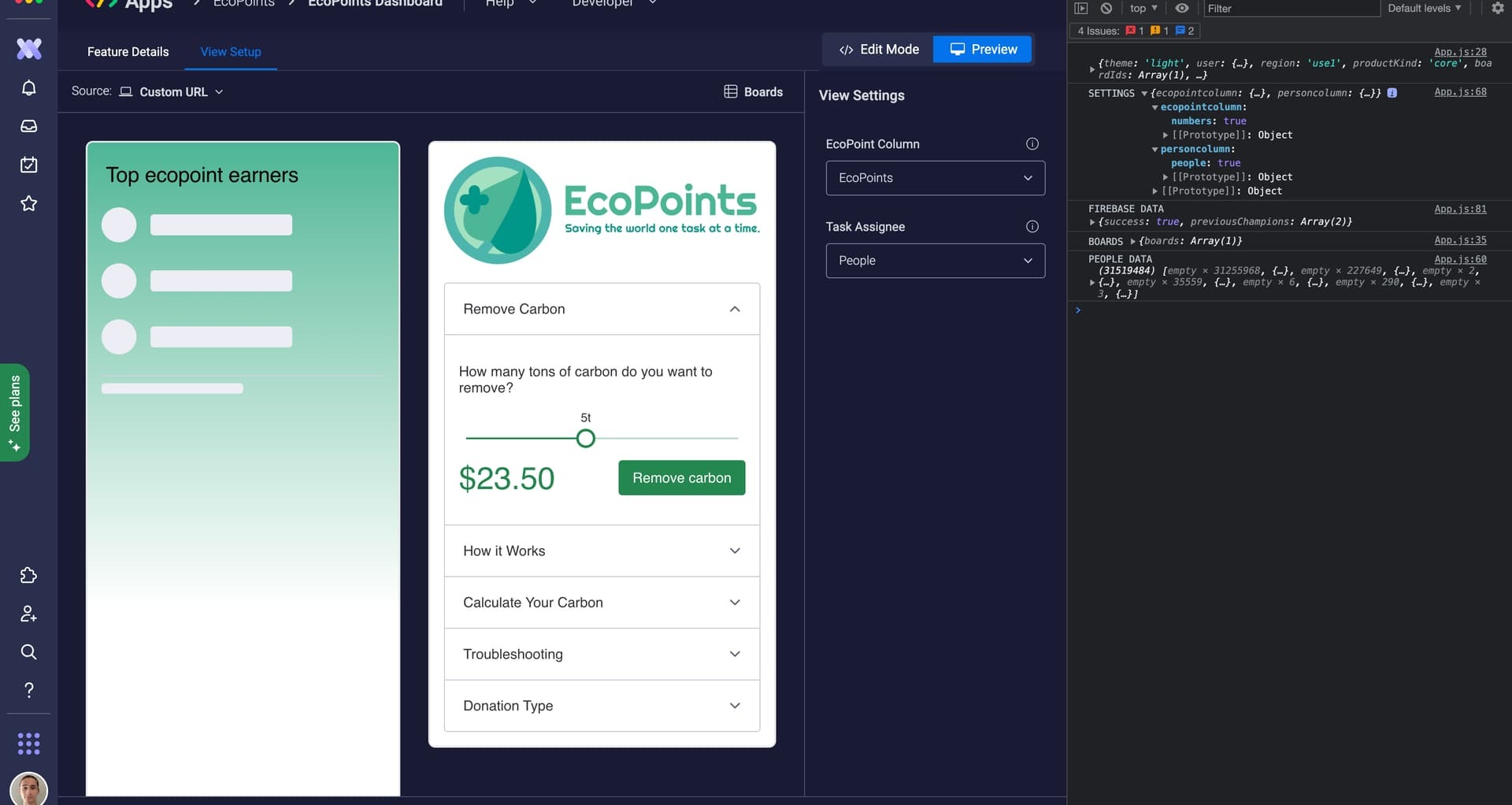Open the EcoPoints column dropdown
This screenshot has width=1512, height=805.
click(936, 178)
